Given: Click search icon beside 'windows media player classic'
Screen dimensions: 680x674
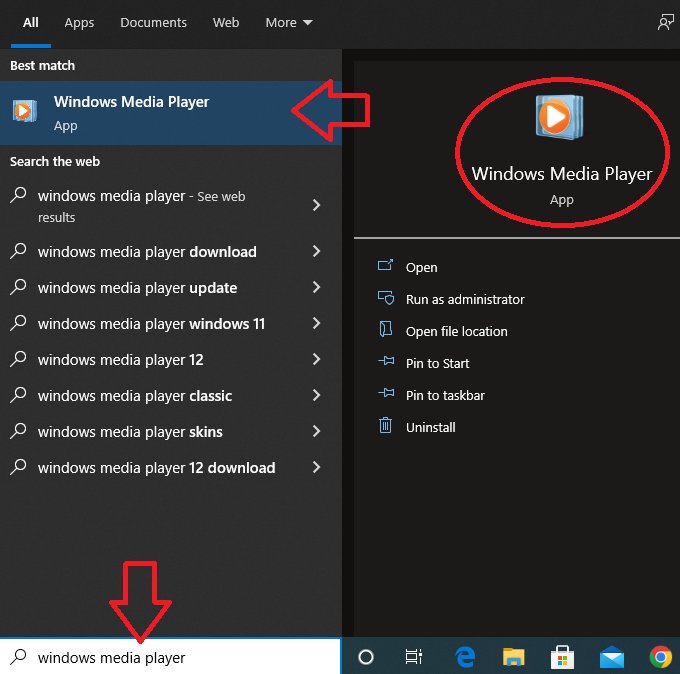Looking at the screenshot, I should 18,395.
